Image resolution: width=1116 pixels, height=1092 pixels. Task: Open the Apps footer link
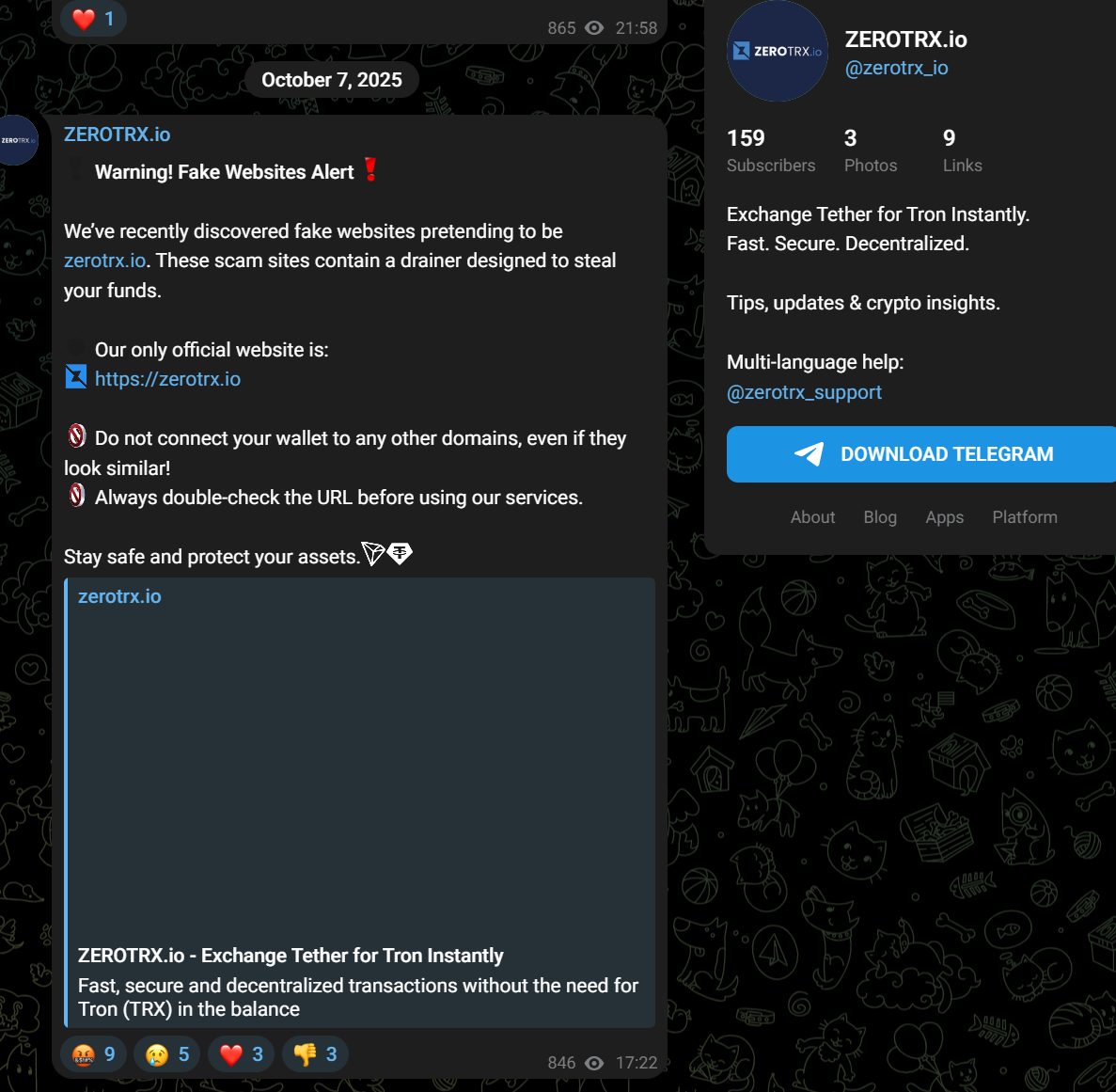coord(945,516)
